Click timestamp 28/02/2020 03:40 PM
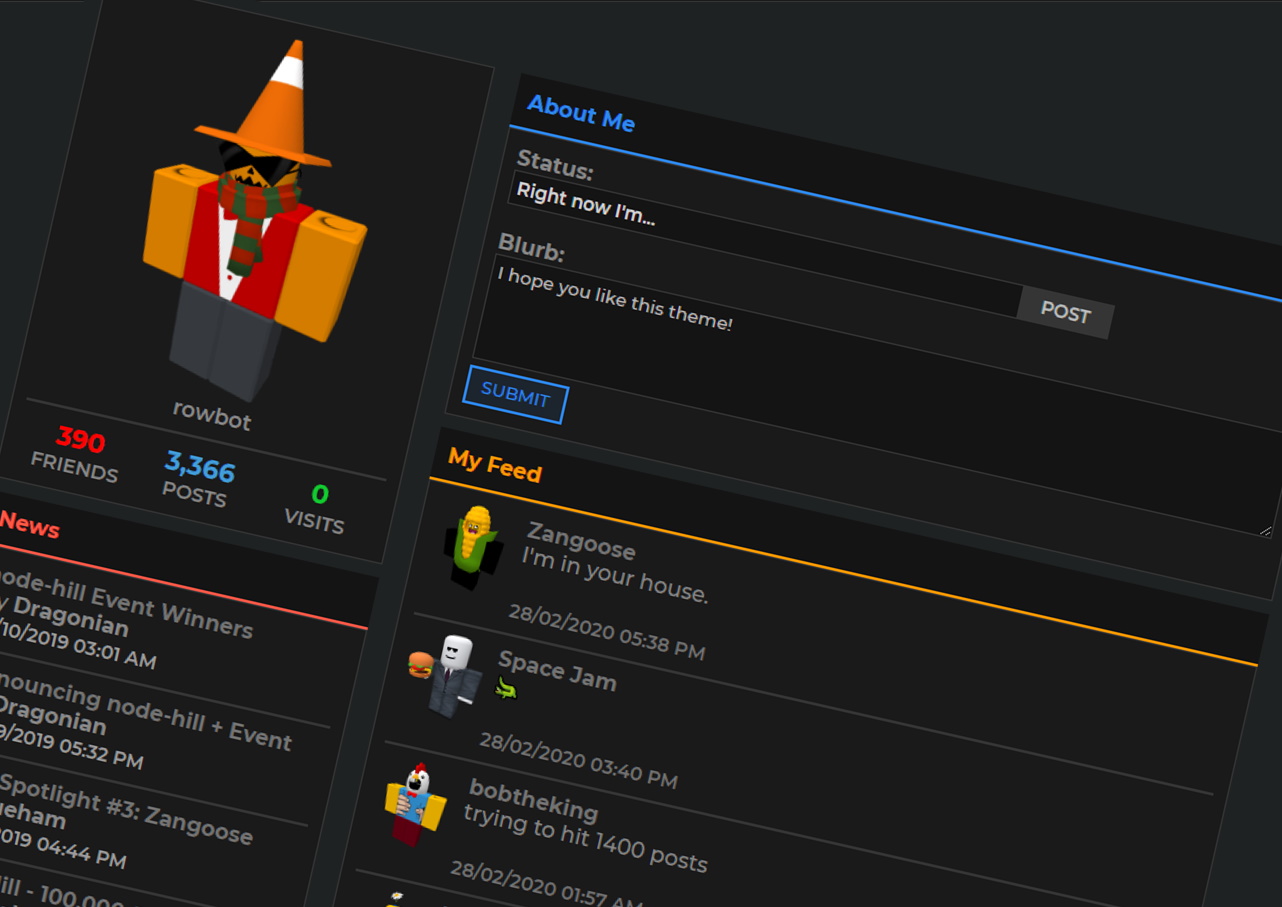 (x=578, y=760)
